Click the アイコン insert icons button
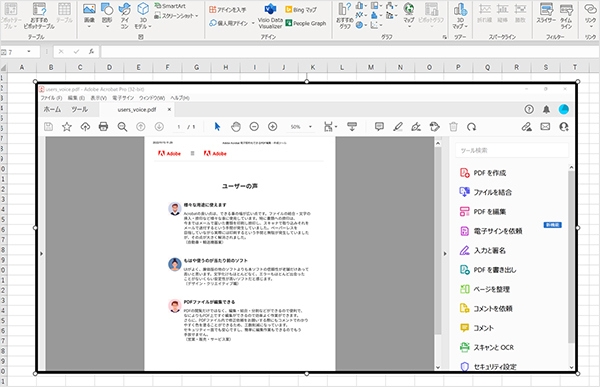Image resolution: width=600 pixels, height=387 pixels. tap(124, 15)
